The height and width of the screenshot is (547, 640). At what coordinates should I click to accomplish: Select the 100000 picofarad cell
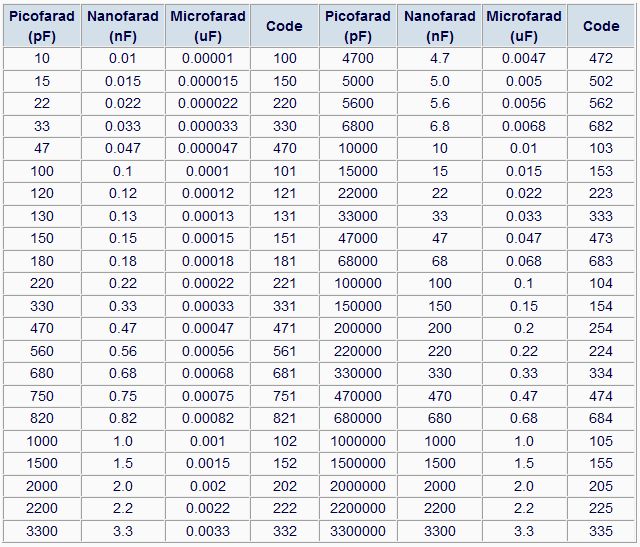click(358, 283)
